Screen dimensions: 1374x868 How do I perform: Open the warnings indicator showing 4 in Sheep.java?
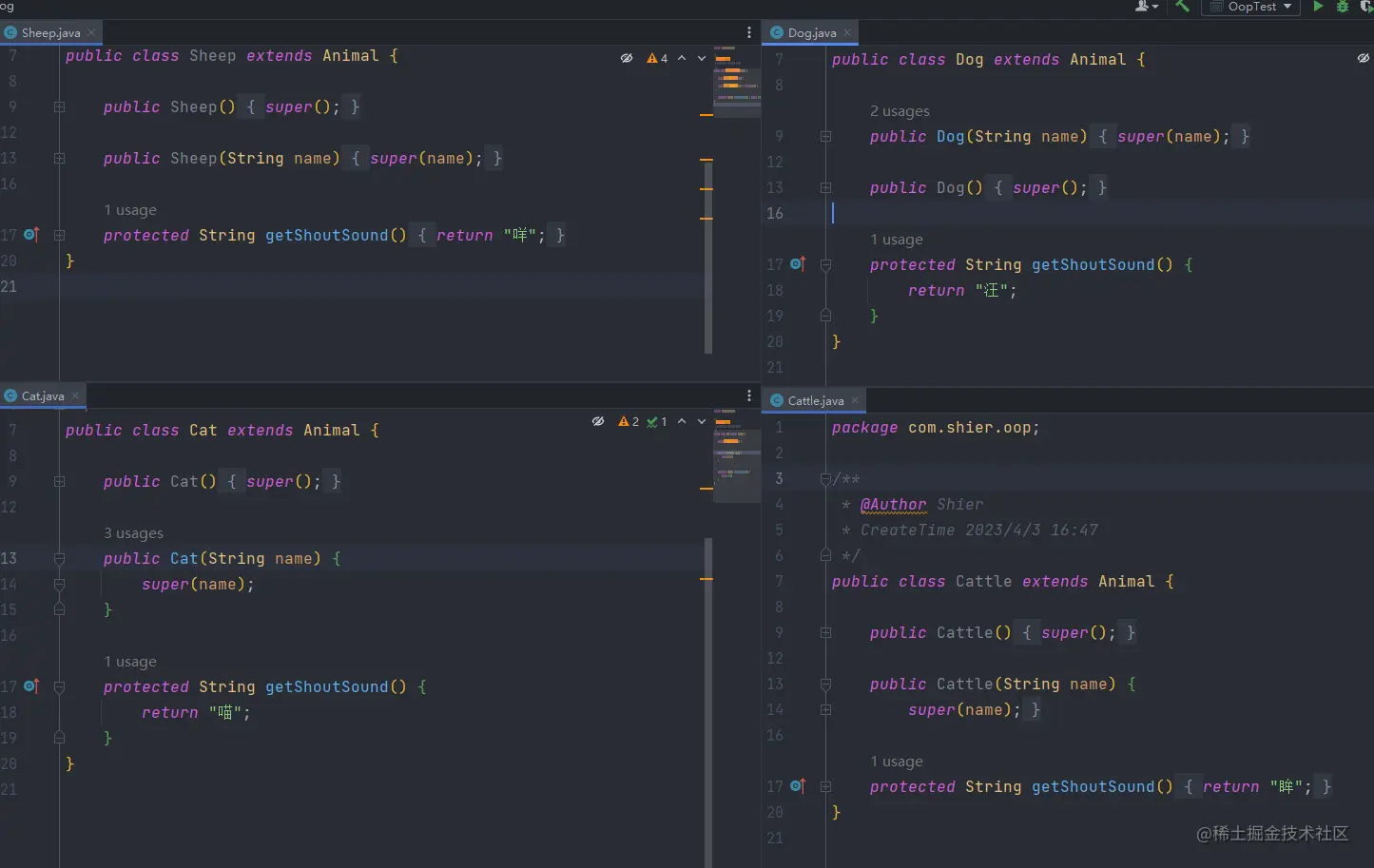coord(657,58)
